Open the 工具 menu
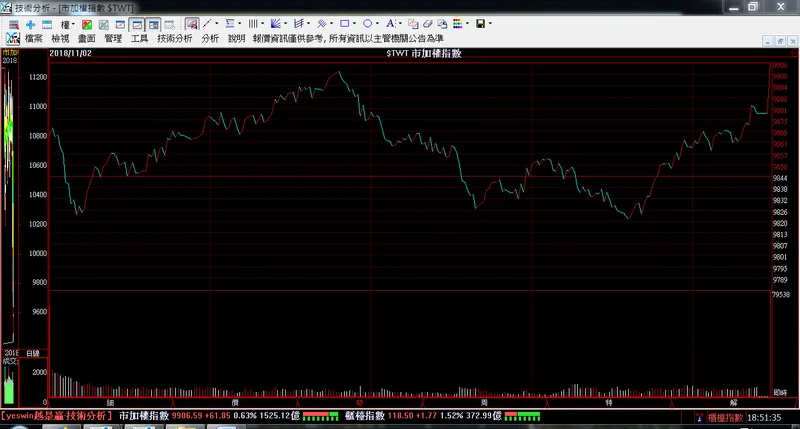This screenshot has width=800, height=429. point(139,39)
